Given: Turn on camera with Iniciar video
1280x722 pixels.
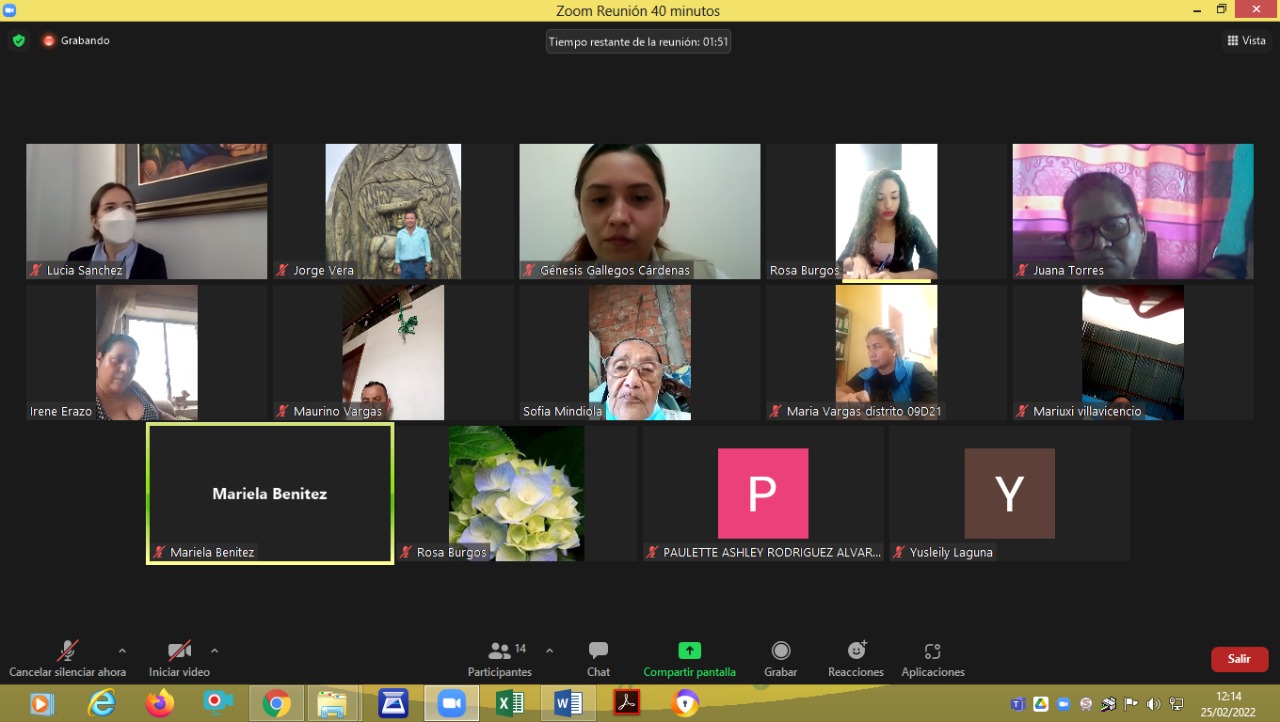Looking at the screenshot, I should pyautogui.click(x=179, y=651).
